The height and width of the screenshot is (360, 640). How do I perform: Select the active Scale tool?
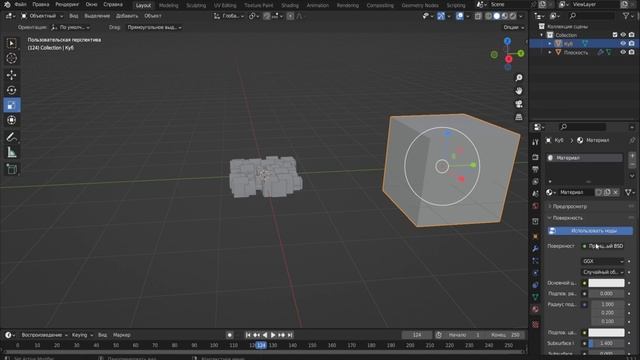(11, 105)
